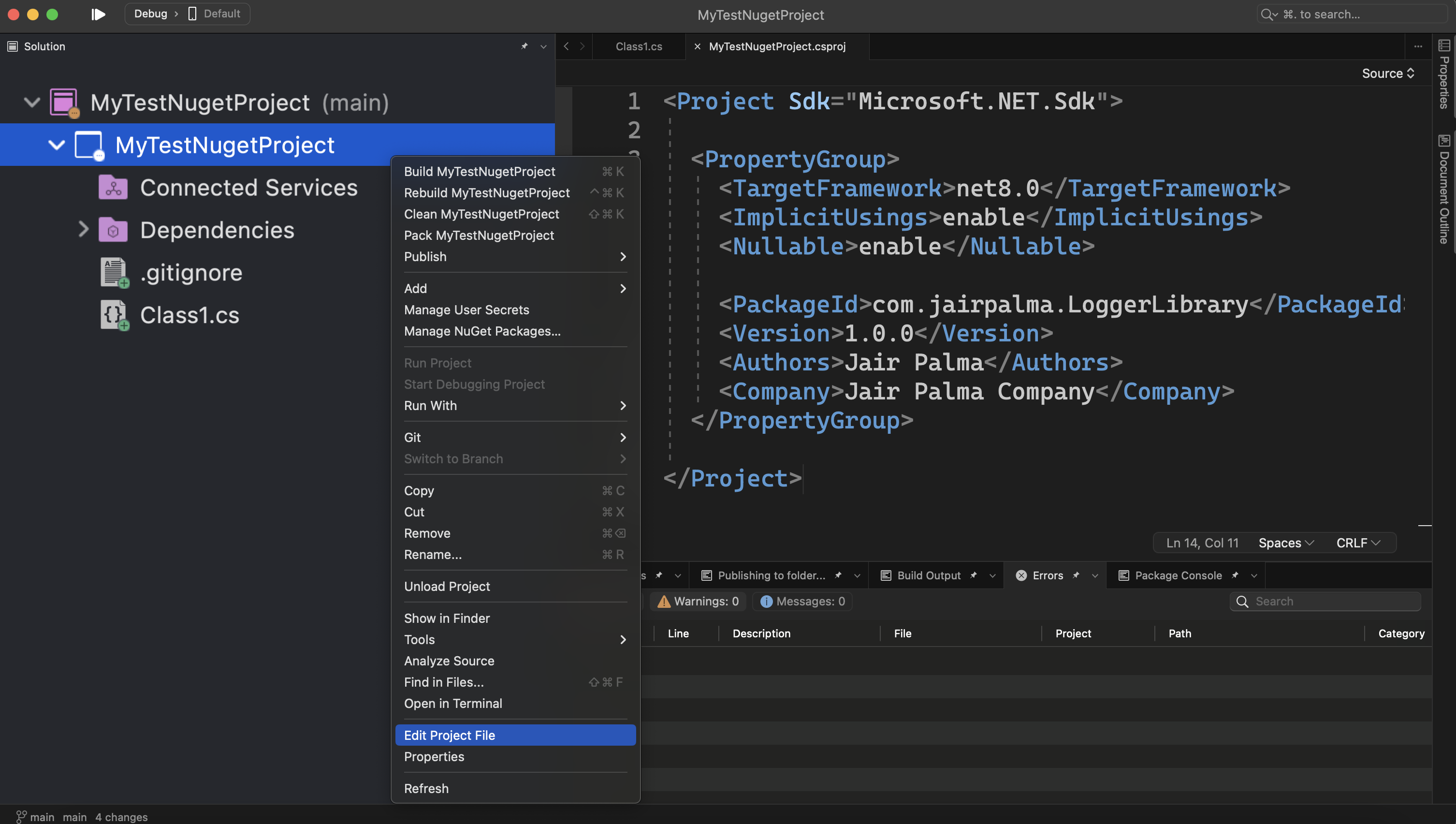Switch to the Class1.cs tab
Screen dimensions: 1456x824
click(639, 46)
